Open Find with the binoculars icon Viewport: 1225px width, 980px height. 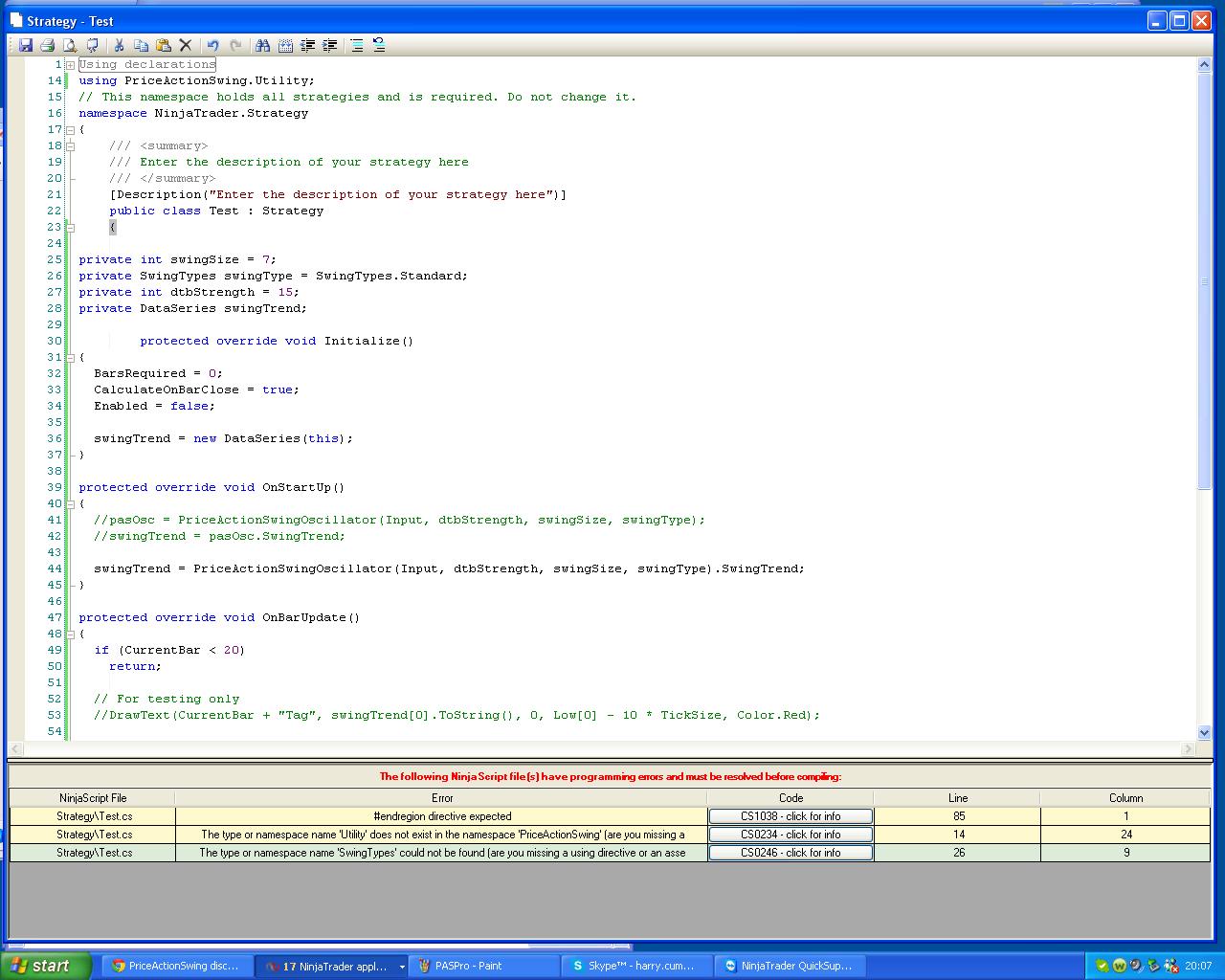click(262, 45)
